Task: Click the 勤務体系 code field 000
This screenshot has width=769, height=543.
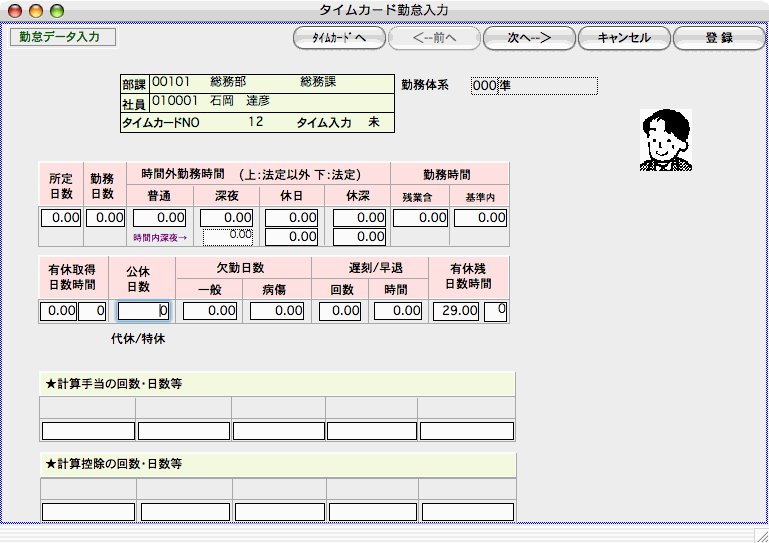Action: pos(483,86)
